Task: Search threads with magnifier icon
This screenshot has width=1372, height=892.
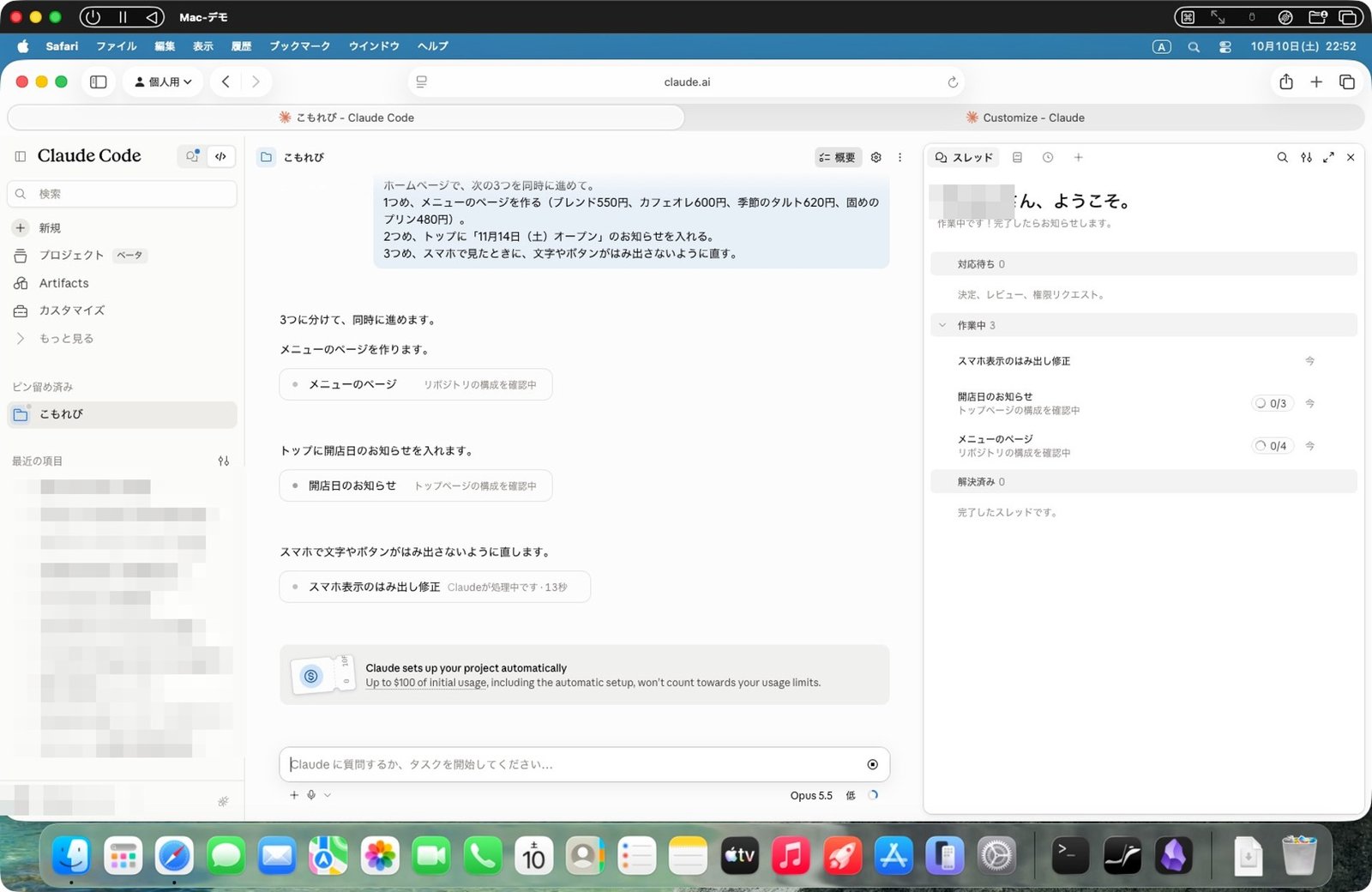Action: 1282,157
